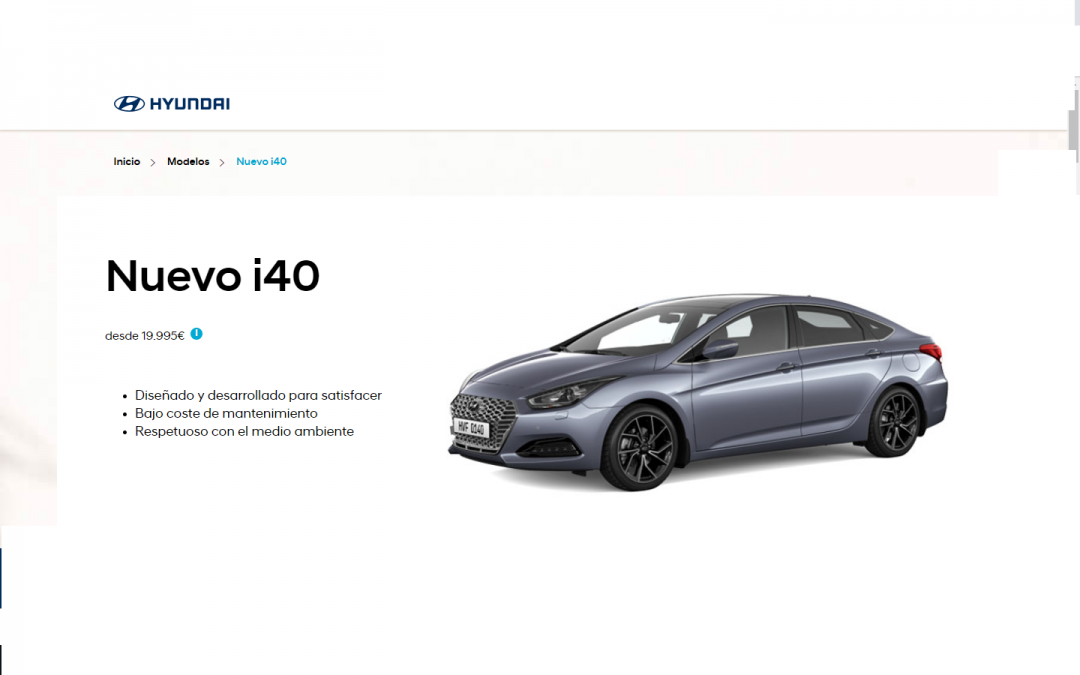
Task: Click the Hyundai logo
Action: tap(172, 104)
